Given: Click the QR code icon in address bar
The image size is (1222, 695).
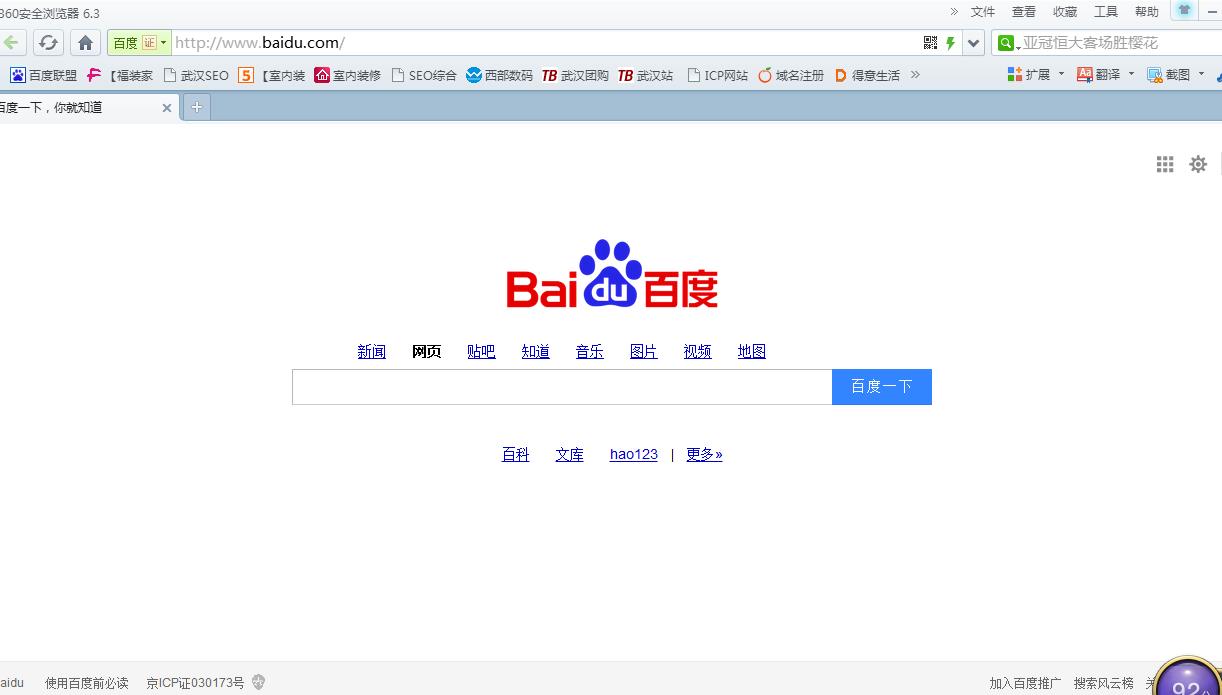Looking at the screenshot, I should point(930,43).
